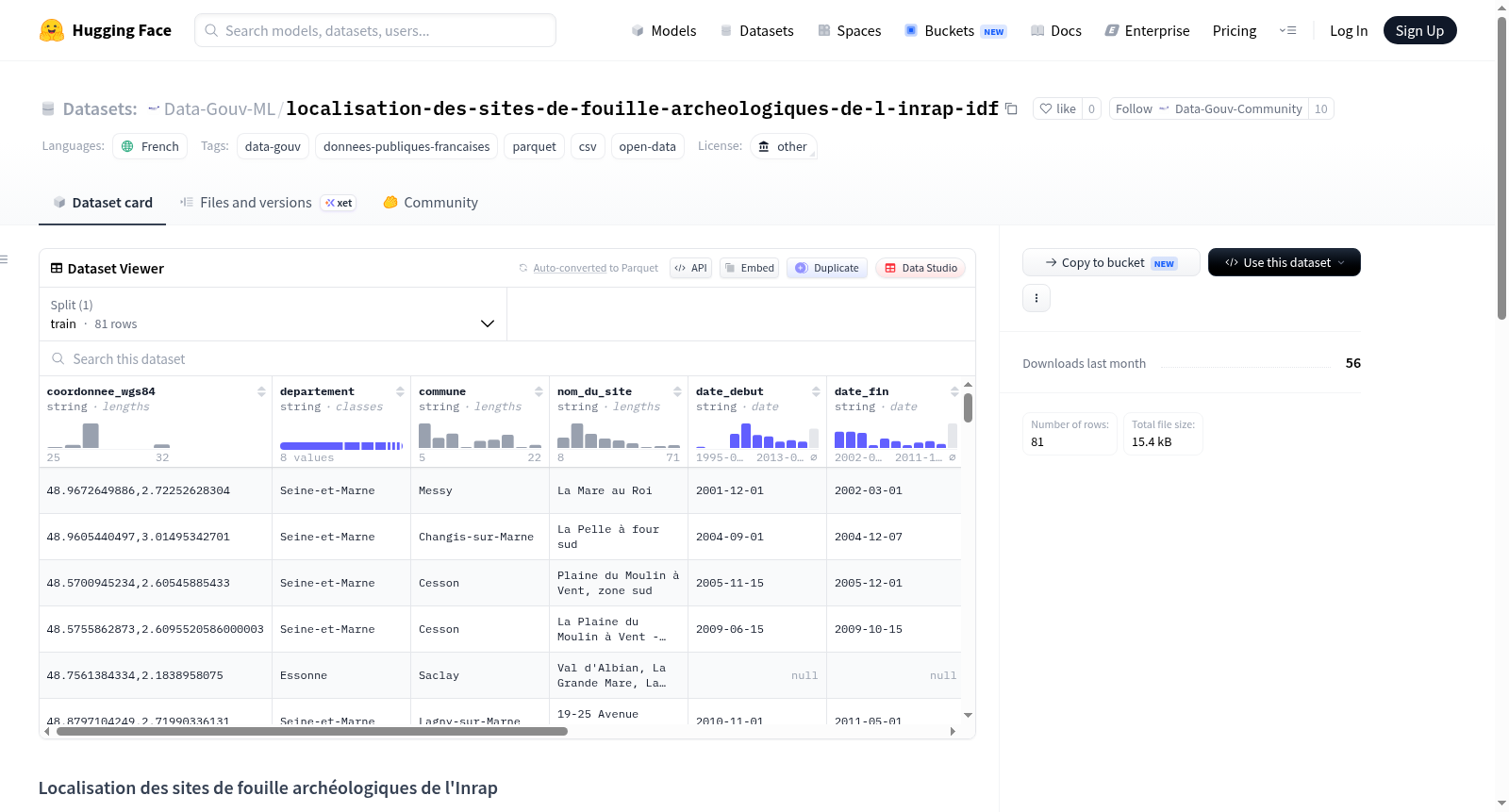Sort the coordonnee_wgs84 column
This screenshot has width=1509, height=812.
tap(261, 391)
